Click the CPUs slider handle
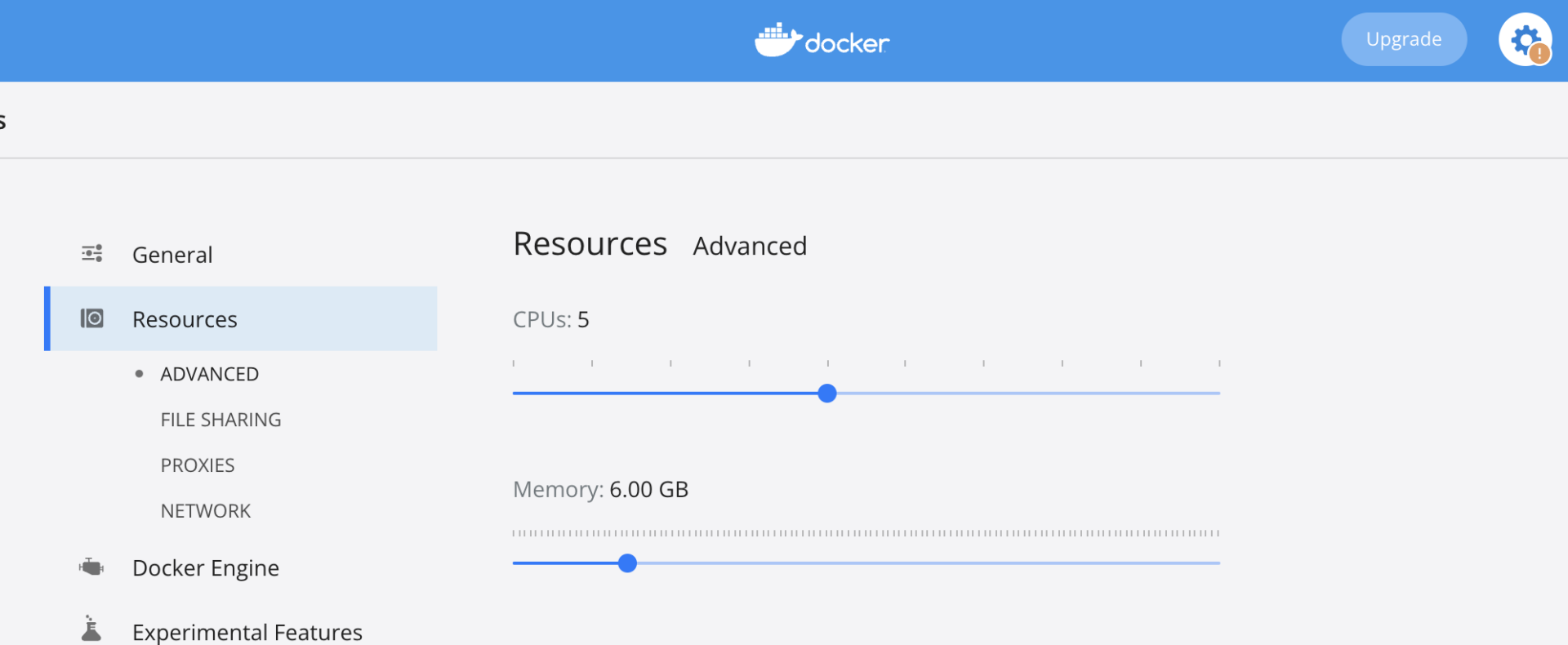 pos(827,394)
